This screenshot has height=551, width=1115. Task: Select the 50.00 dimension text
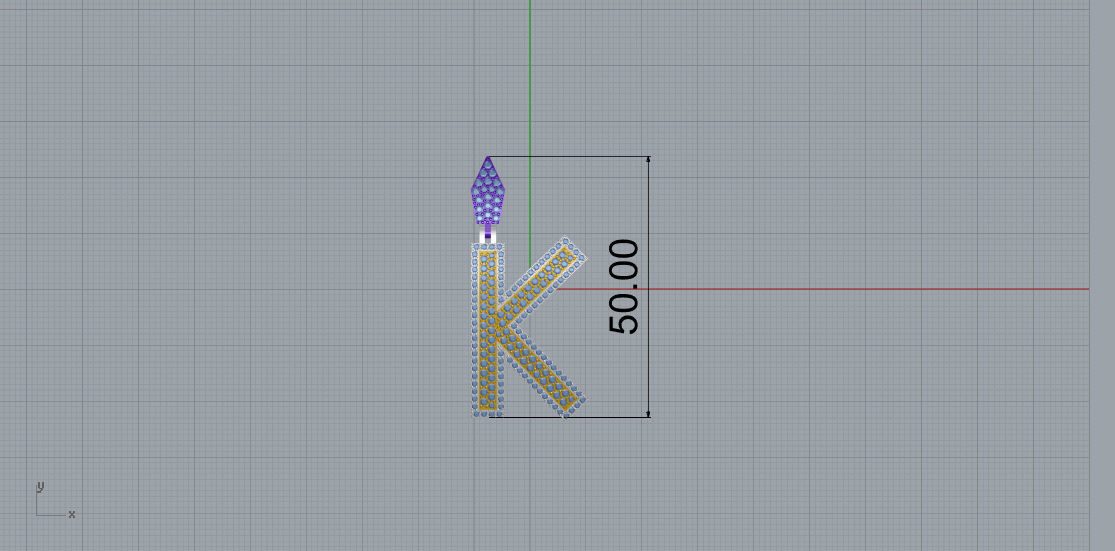click(624, 287)
